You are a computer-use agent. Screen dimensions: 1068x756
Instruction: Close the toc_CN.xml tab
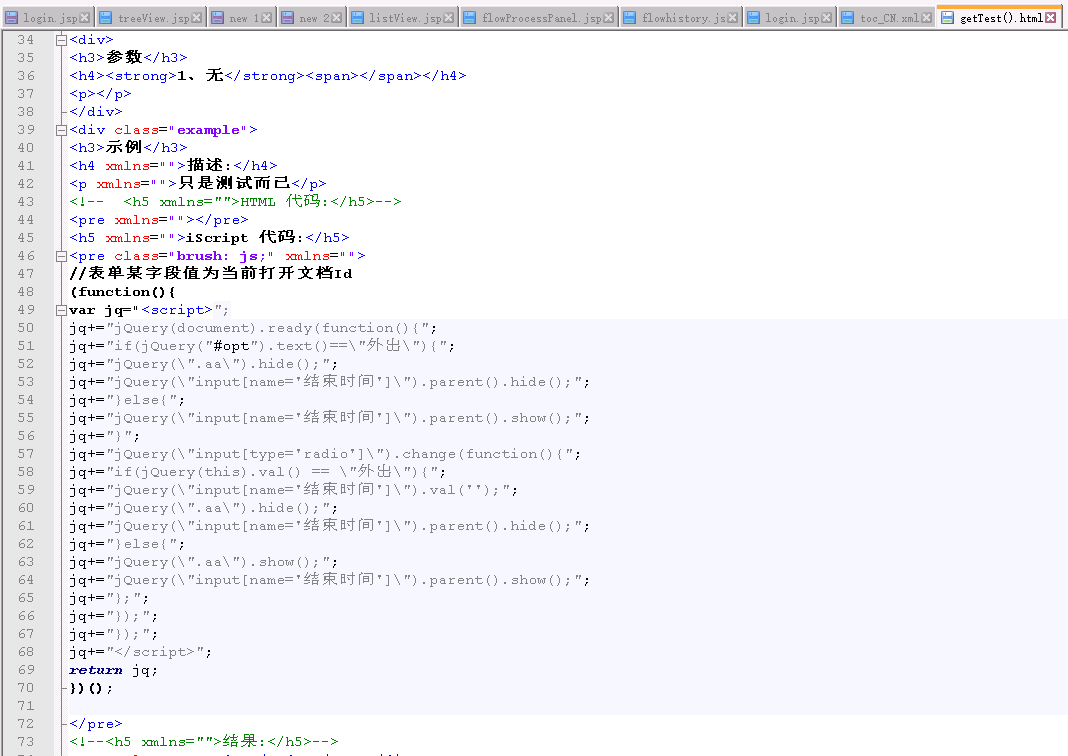926,18
